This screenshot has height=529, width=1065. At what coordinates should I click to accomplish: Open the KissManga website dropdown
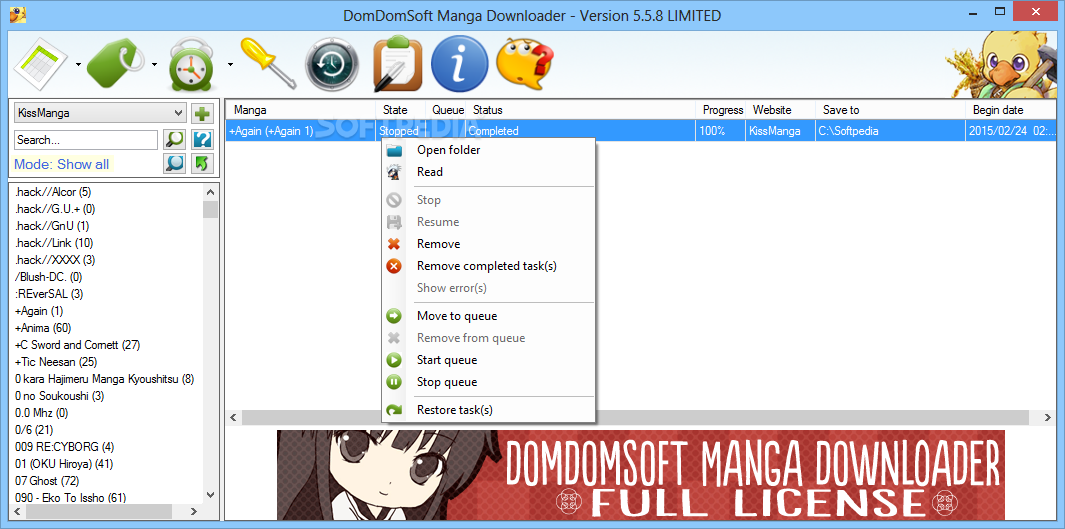[x=100, y=113]
